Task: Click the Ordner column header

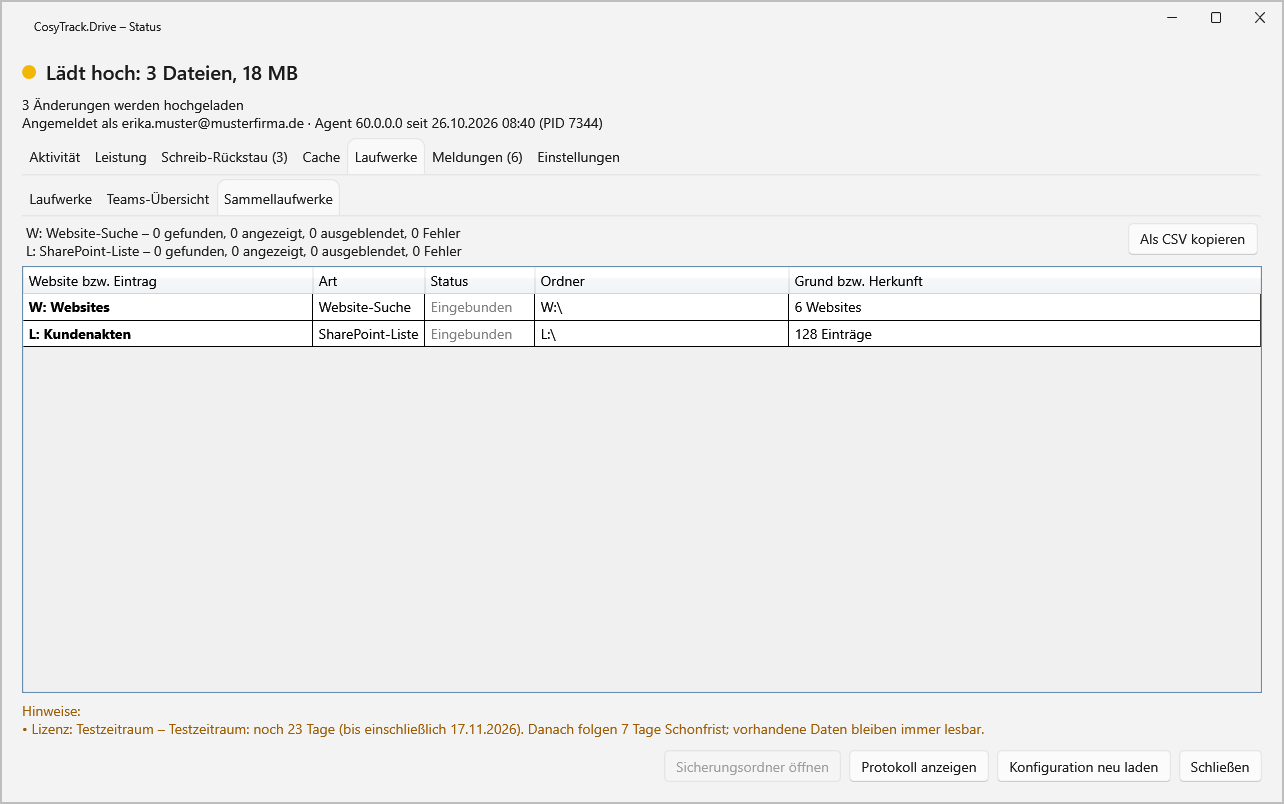Action: pos(662,281)
